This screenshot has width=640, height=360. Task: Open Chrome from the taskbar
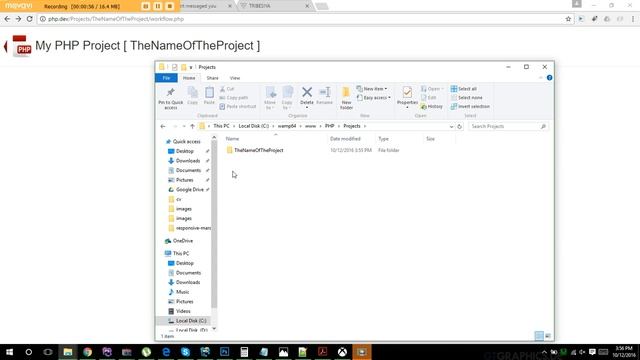pyautogui.click(x=87, y=352)
